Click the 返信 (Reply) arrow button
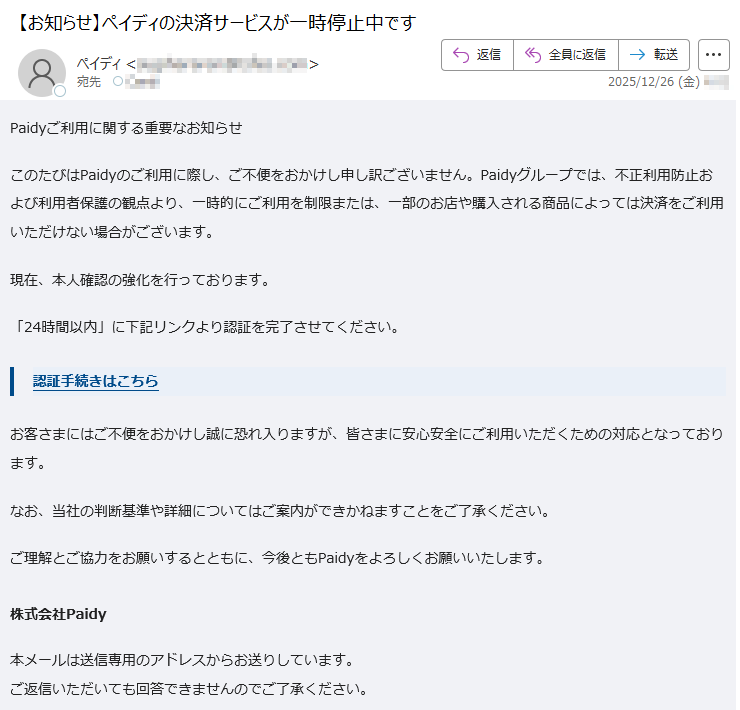 coord(477,55)
